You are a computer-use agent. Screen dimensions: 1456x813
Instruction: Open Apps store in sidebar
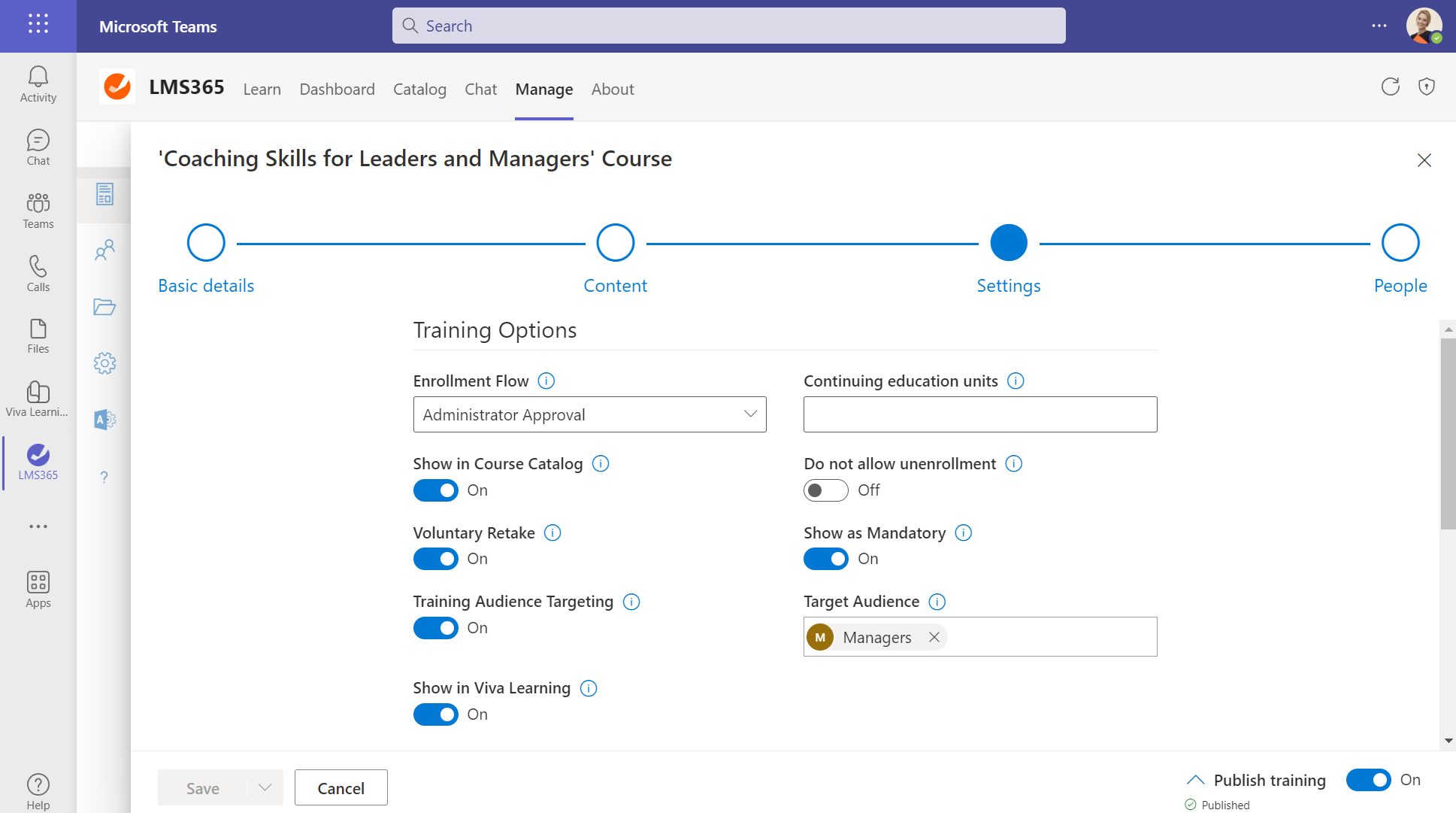[x=38, y=590]
